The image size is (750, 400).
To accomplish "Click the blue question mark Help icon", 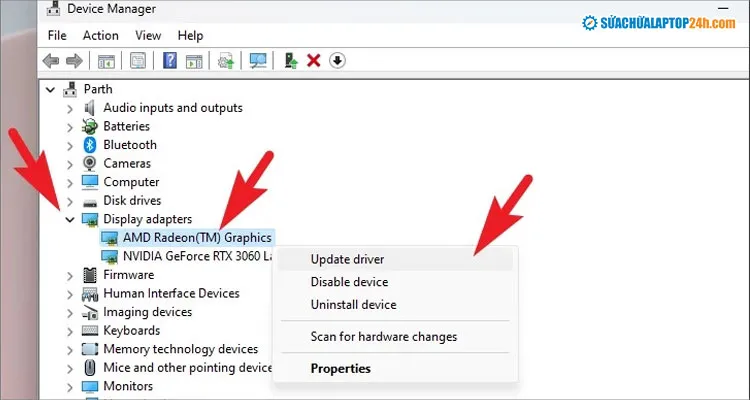I will pyautogui.click(x=170, y=61).
